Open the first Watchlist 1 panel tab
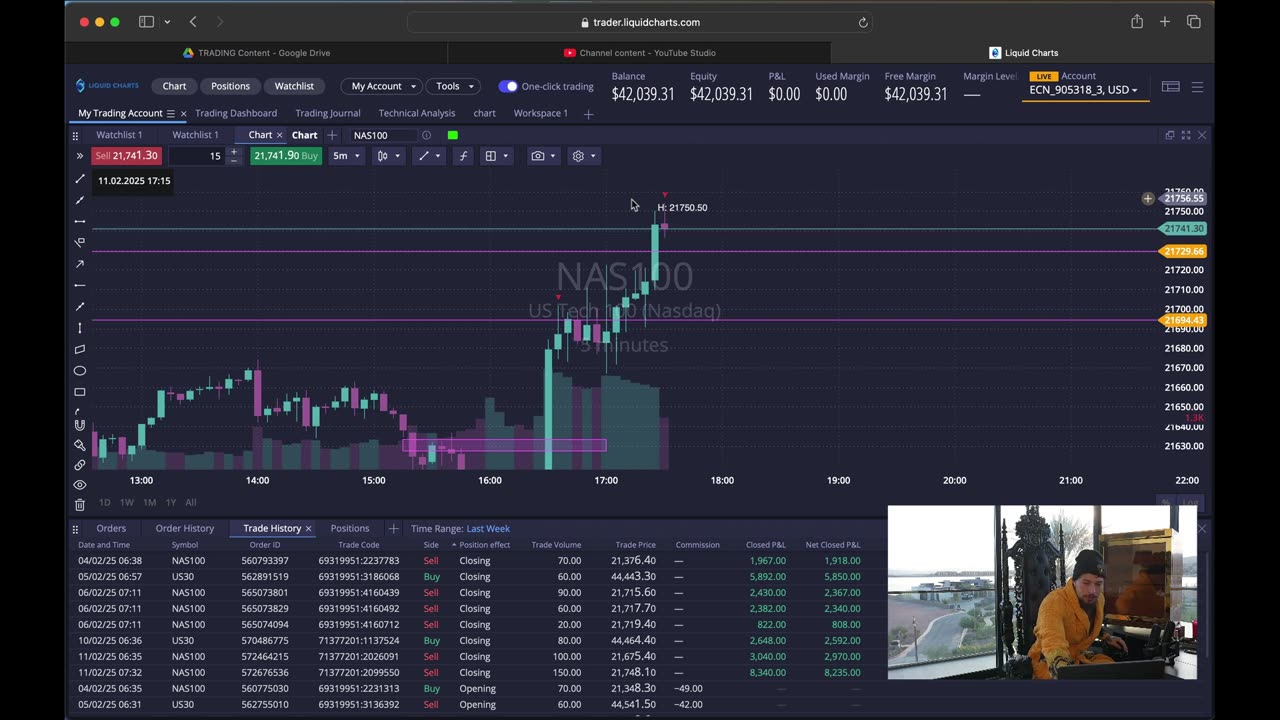Viewport: 1280px width, 720px height. point(119,135)
